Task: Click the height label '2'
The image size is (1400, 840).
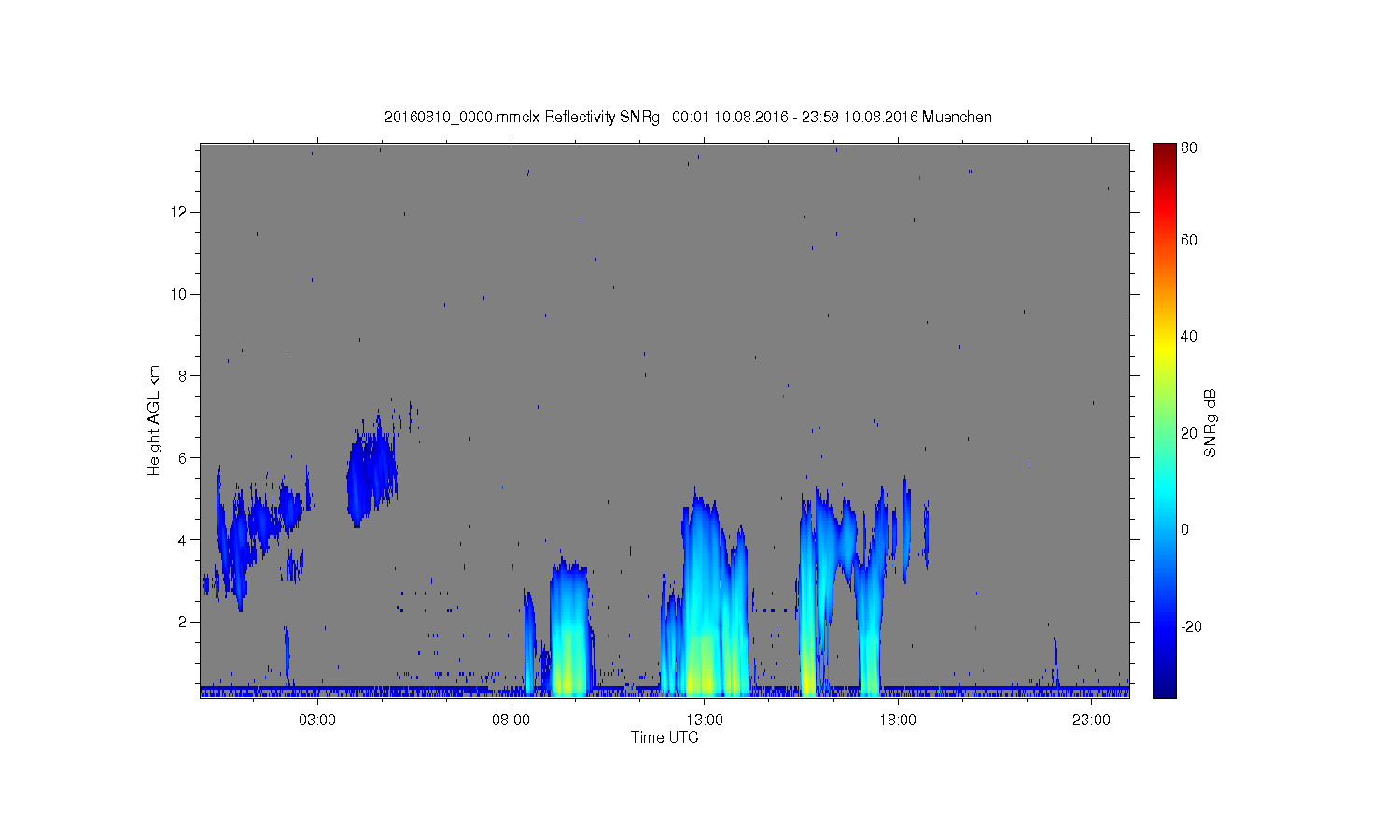Action: pyautogui.click(x=183, y=622)
